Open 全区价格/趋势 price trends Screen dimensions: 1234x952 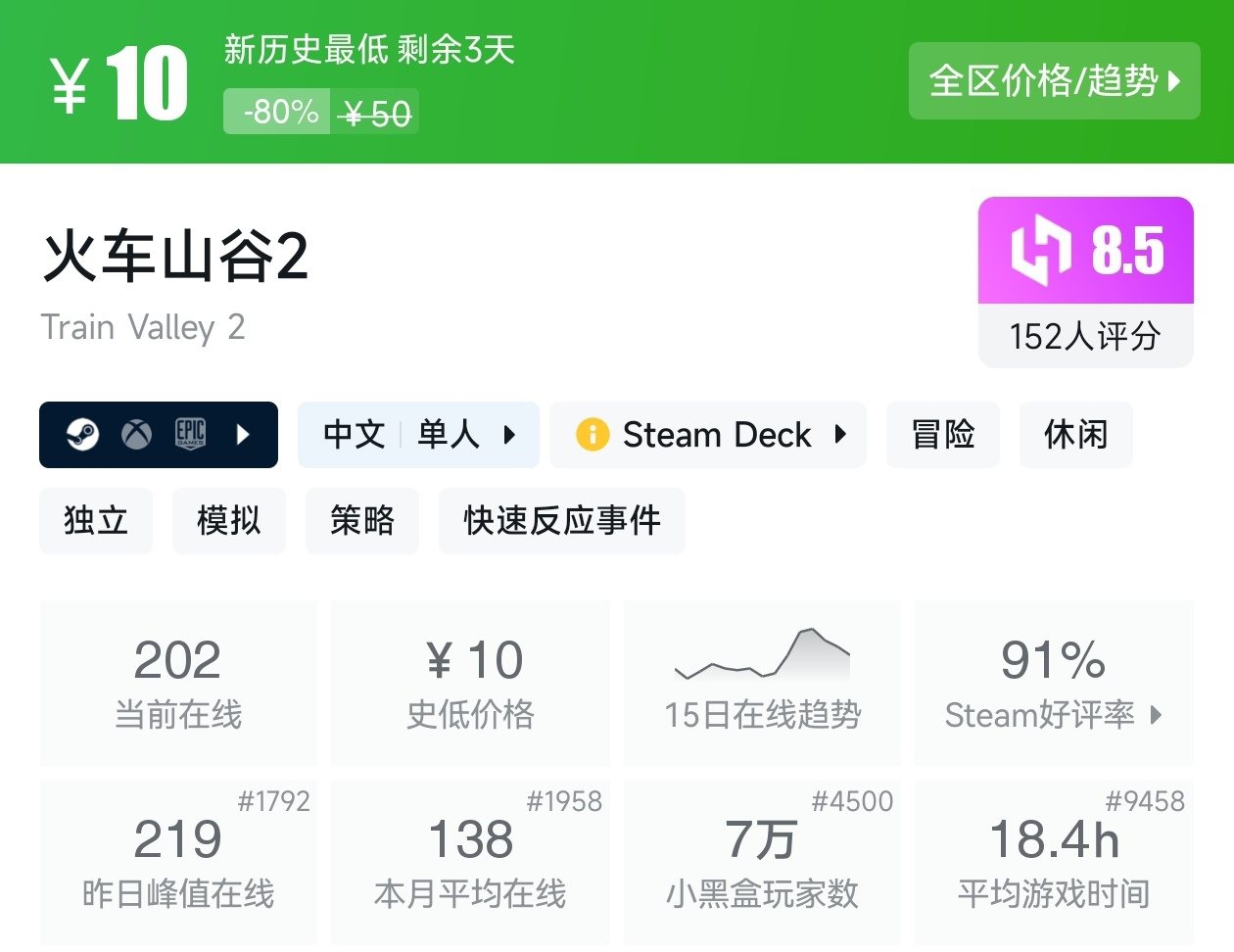coord(1054,81)
